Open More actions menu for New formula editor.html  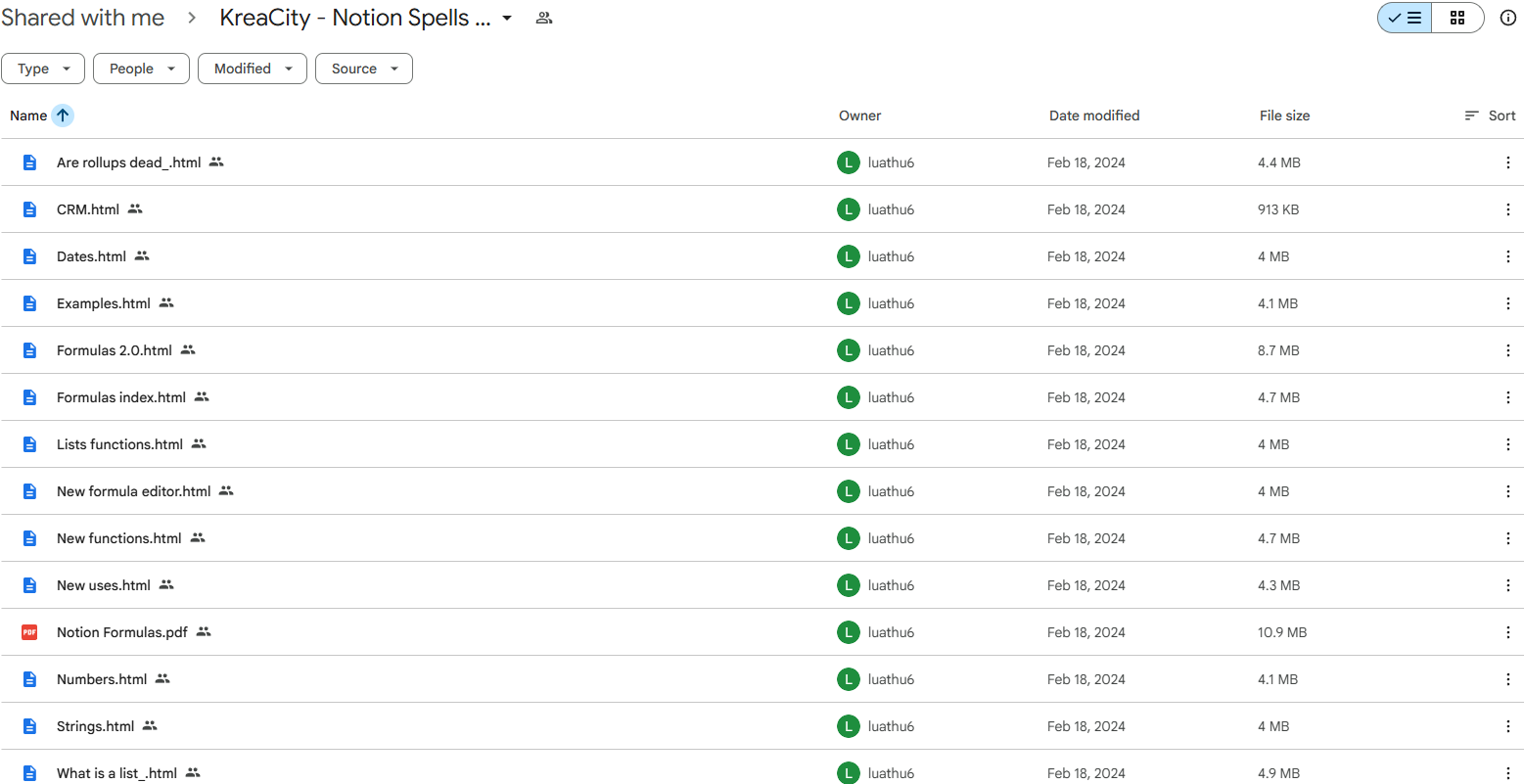(1507, 491)
